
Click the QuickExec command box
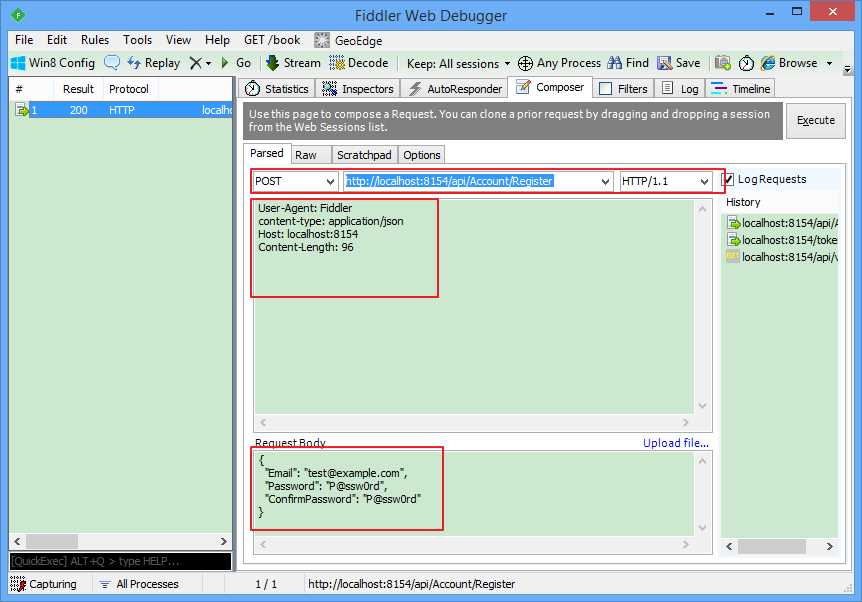point(120,561)
